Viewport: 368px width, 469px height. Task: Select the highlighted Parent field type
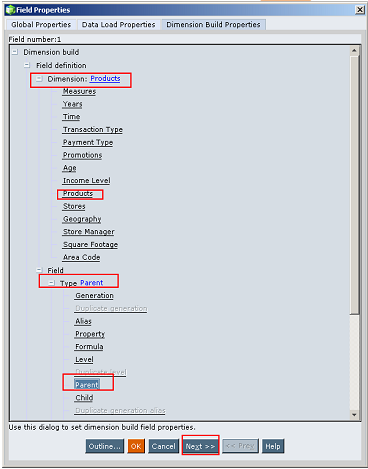[87, 385]
